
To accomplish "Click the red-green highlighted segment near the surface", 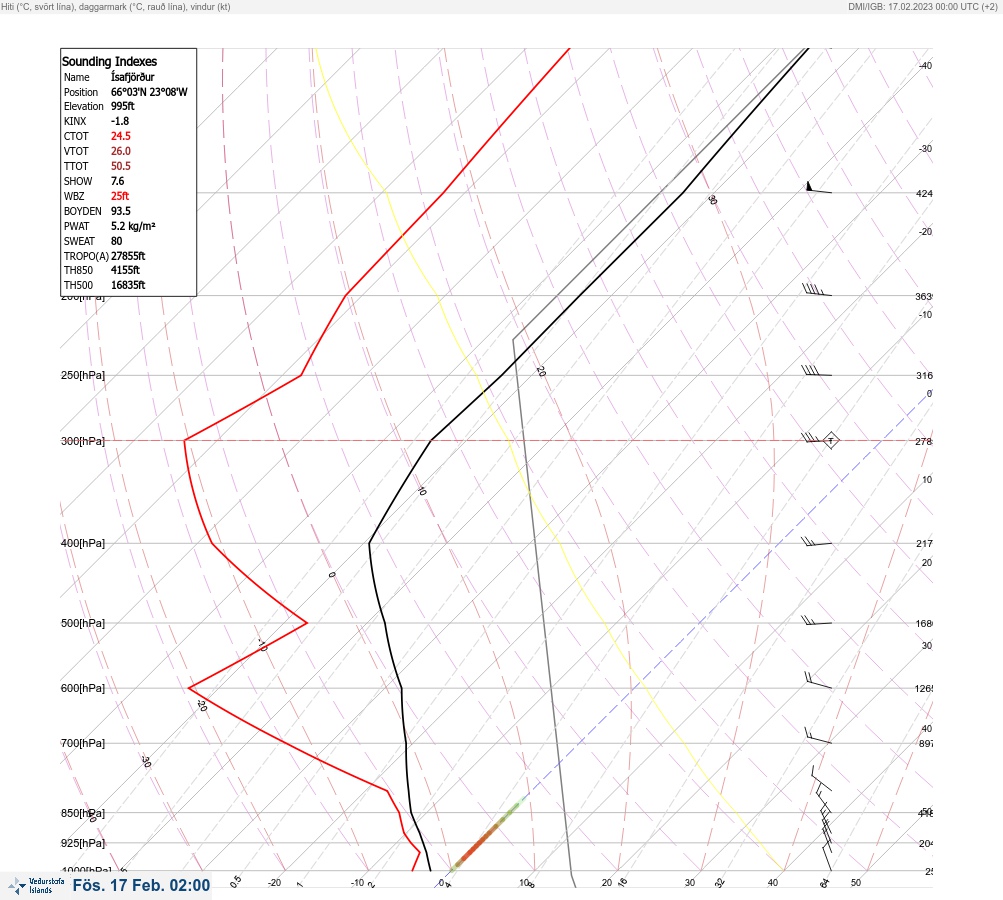I will click(487, 835).
